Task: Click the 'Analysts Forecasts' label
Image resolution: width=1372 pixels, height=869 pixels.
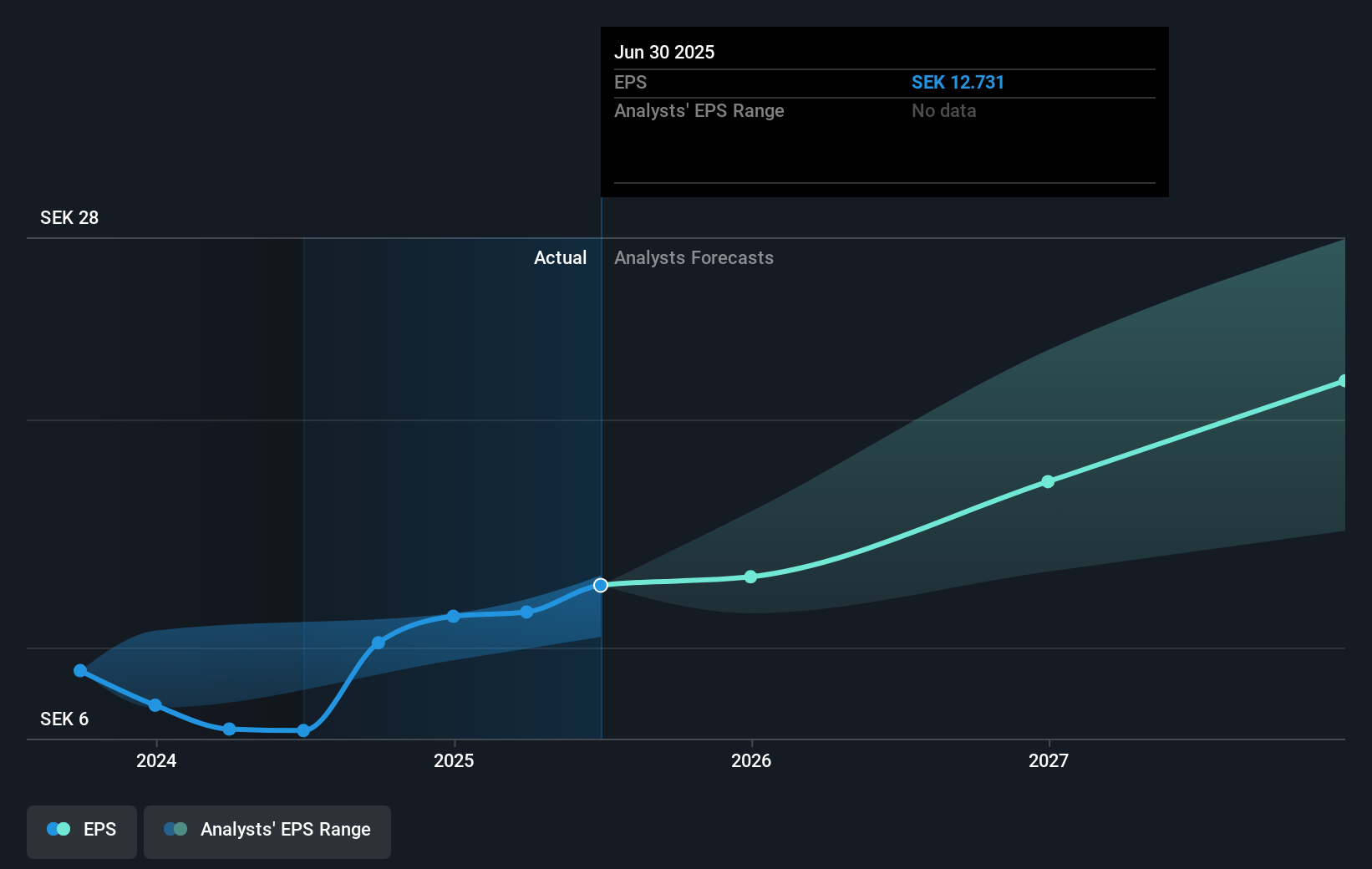Action: (694, 257)
